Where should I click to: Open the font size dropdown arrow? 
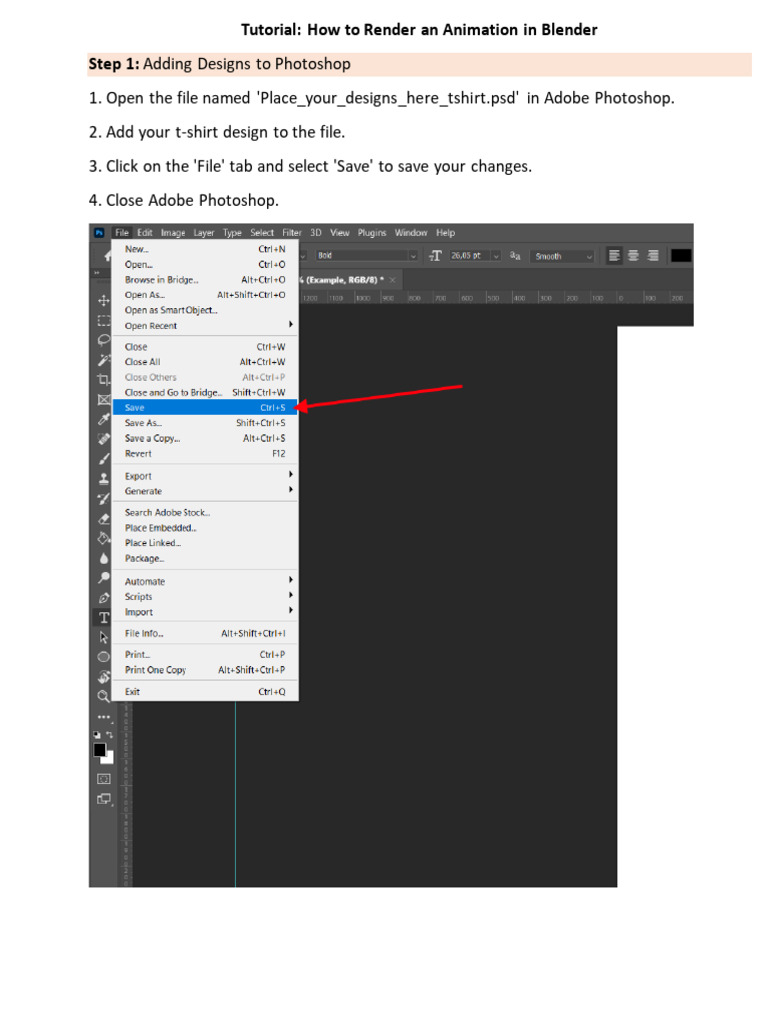pos(496,256)
